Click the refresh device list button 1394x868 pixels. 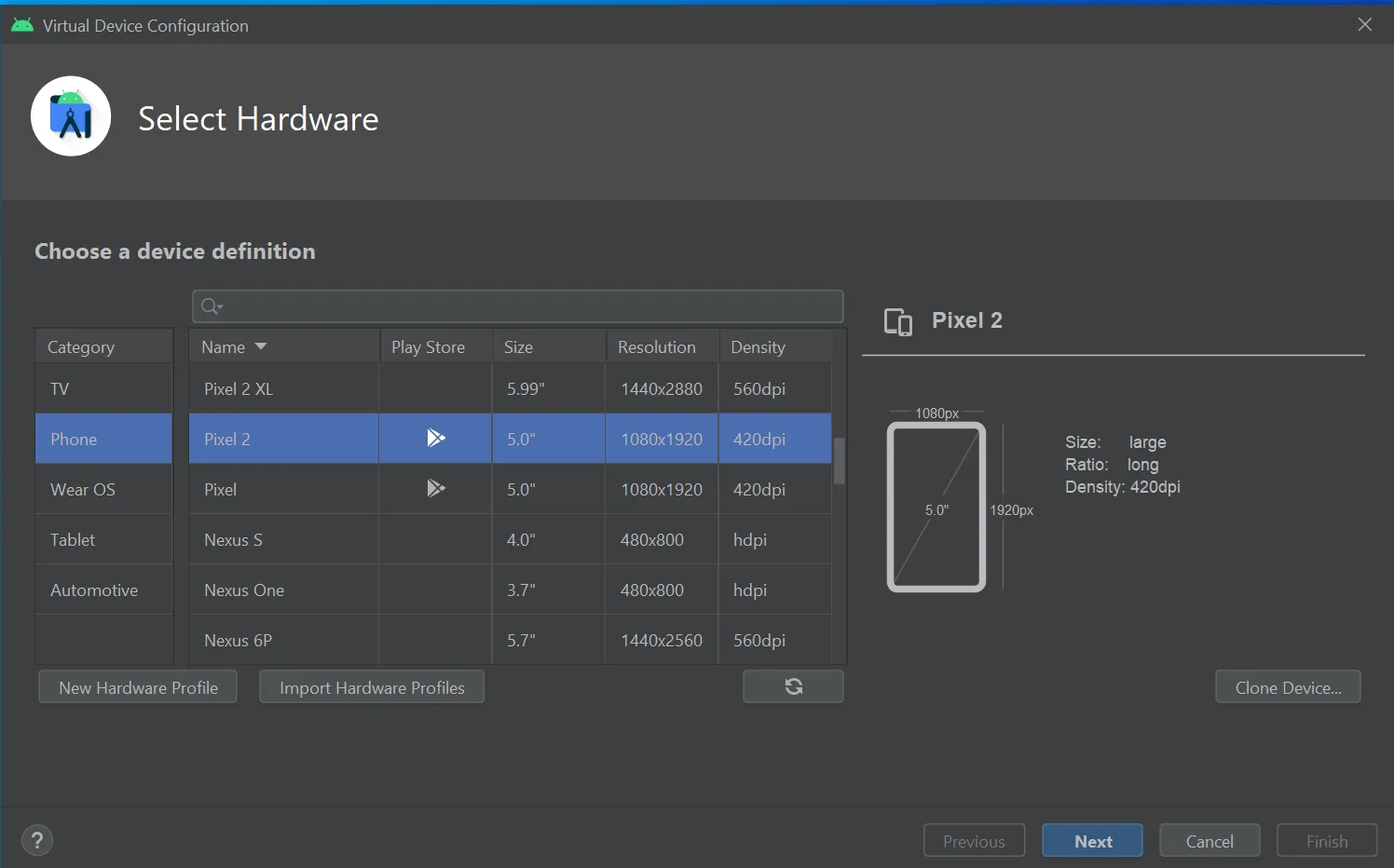point(793,686)
